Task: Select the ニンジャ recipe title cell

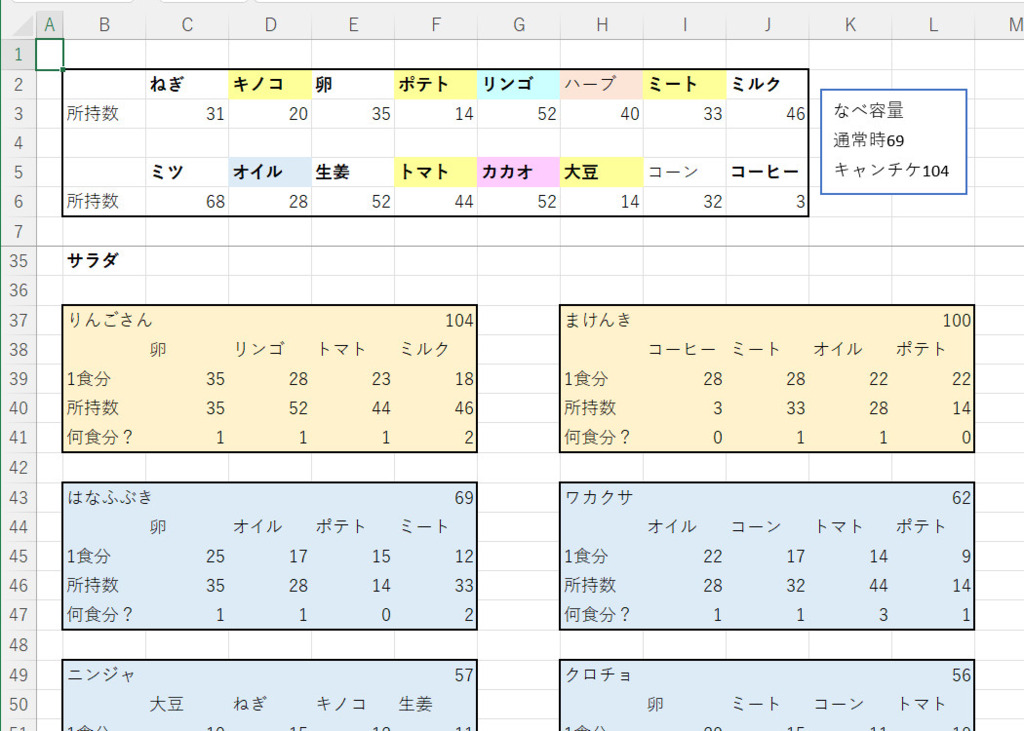Action: click(x=102, y=675)
